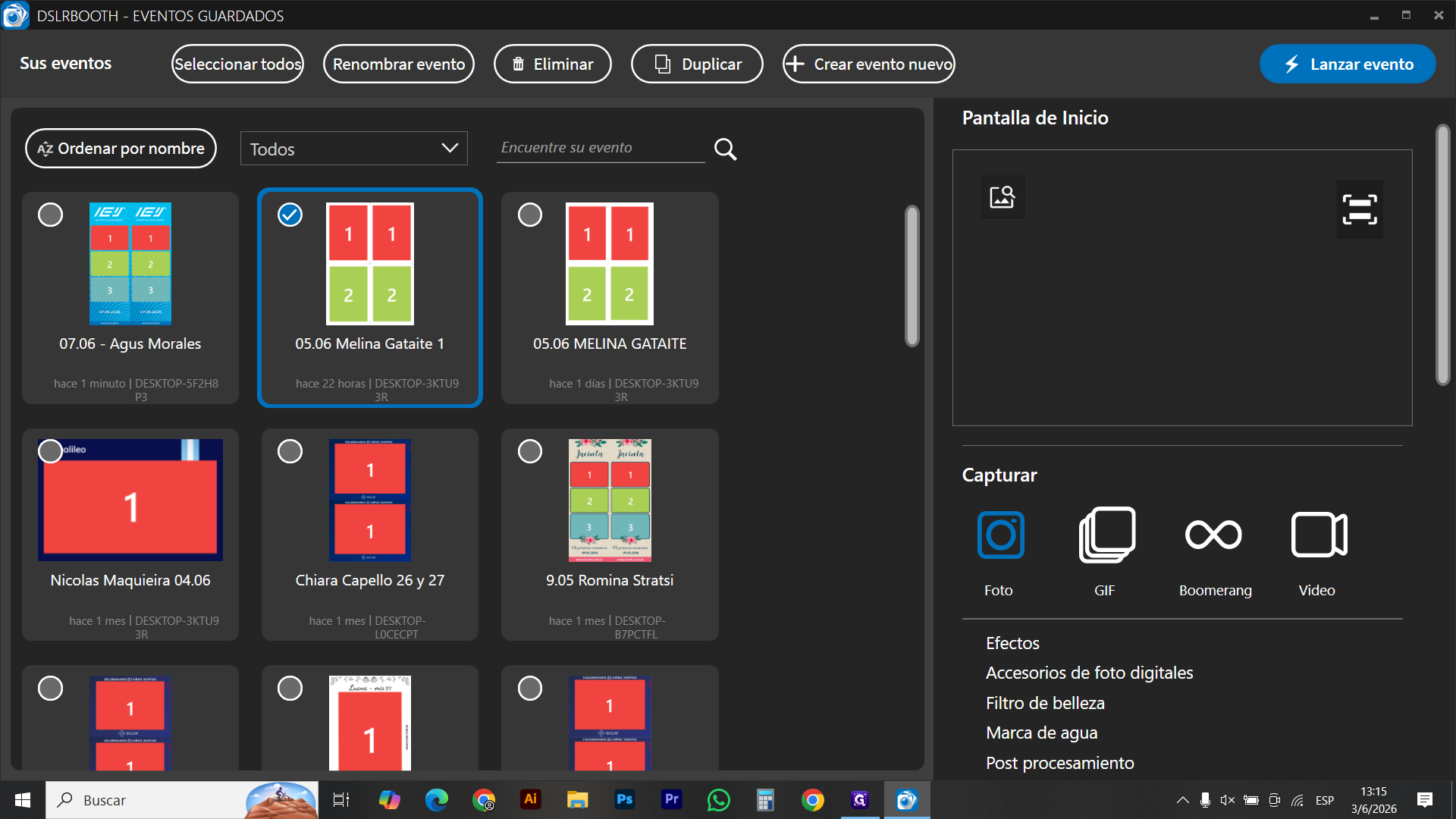Click the Windows taskbar Buscar search box
Screen dimensions: 1456x819
tap(182, 800)
